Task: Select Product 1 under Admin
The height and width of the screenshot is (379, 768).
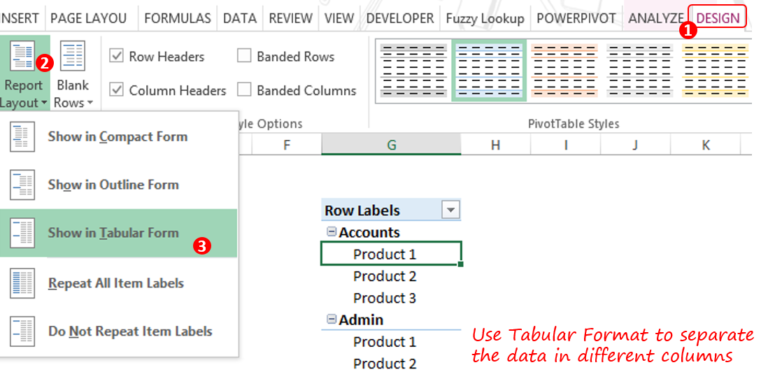Action: click(x=391, y=342)
